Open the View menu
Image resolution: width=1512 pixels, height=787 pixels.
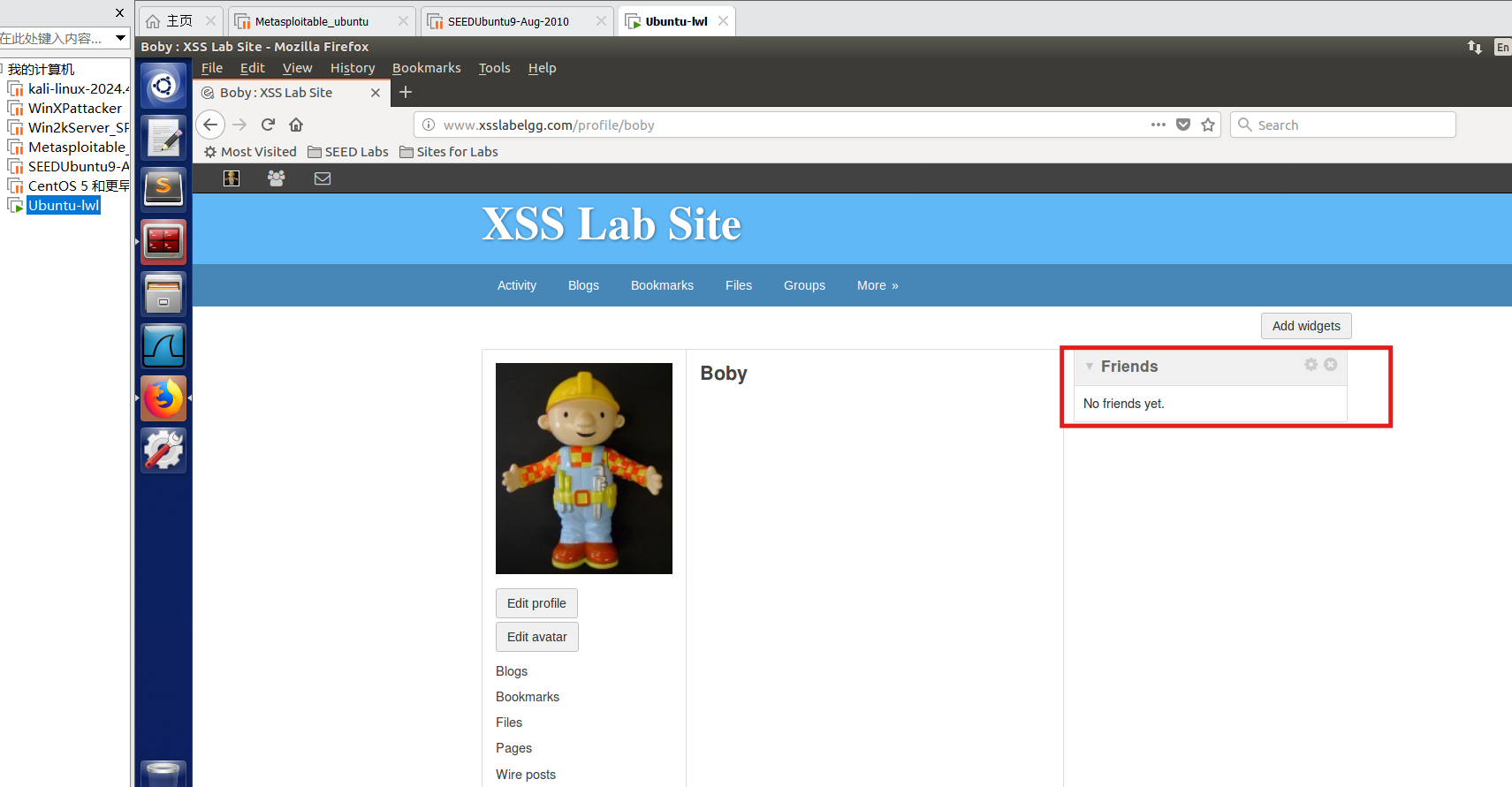click(x=297, y=68)
